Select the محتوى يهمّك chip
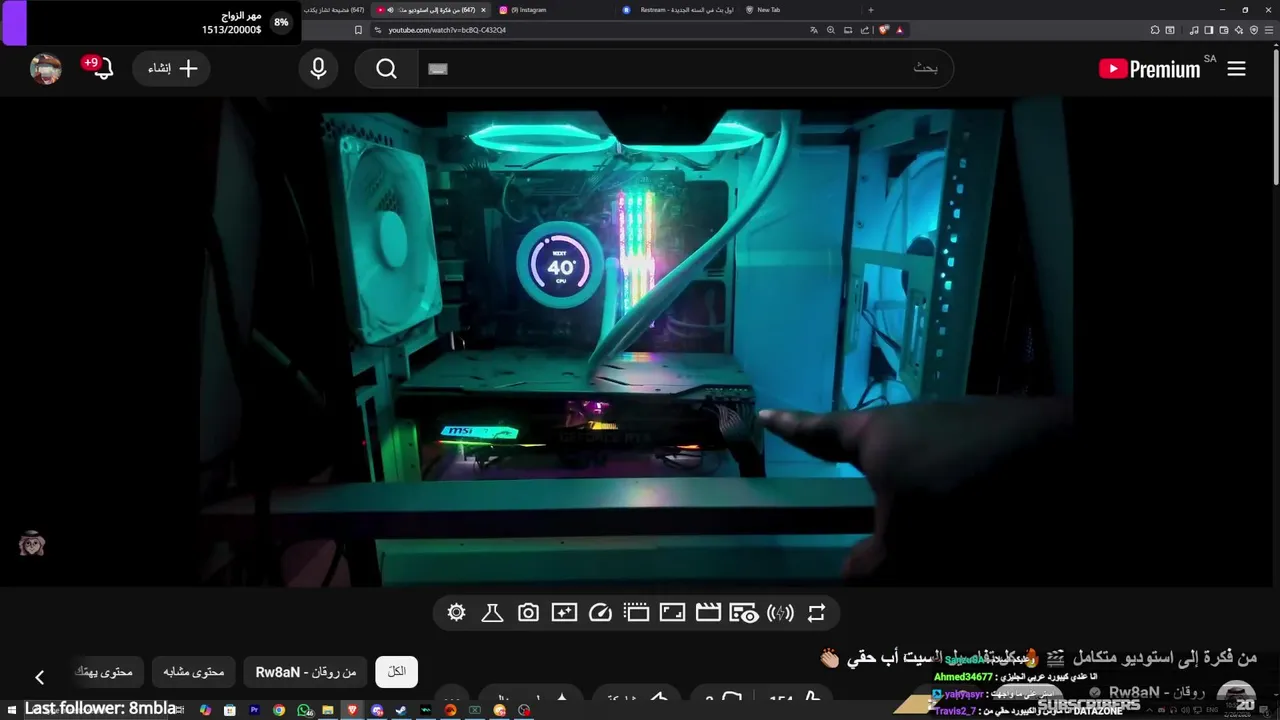 tap(108, 672)
